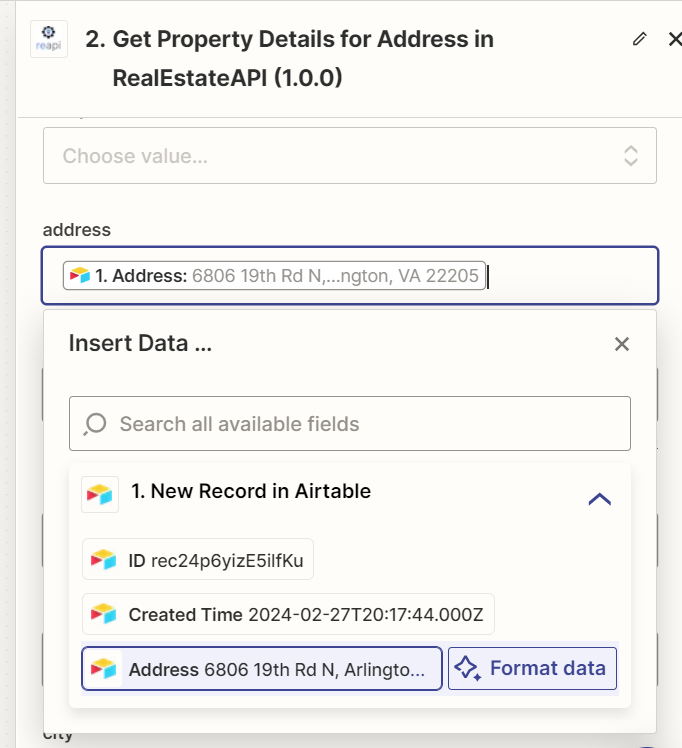
Task: Click Search all available fields box
Action: coord(350,423)
